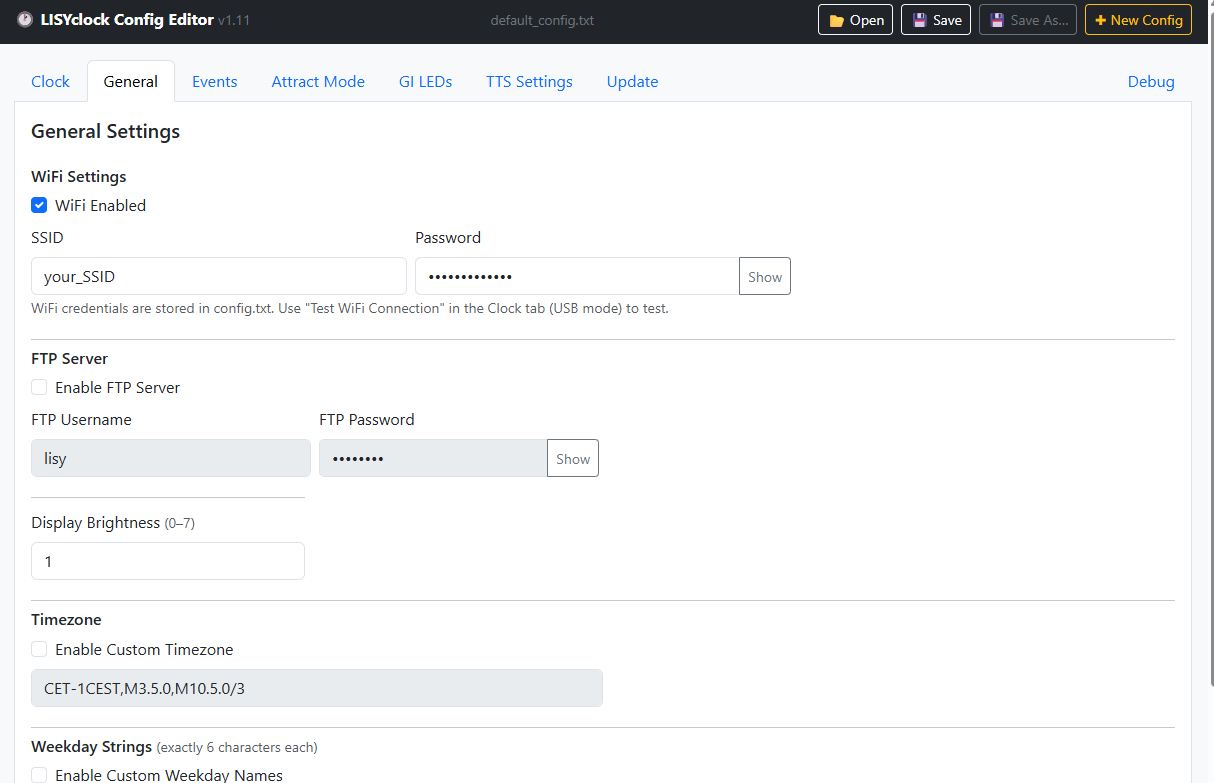Click the WiFi Password field
The width and height of the screenshot is (1214, 783).
576,277
